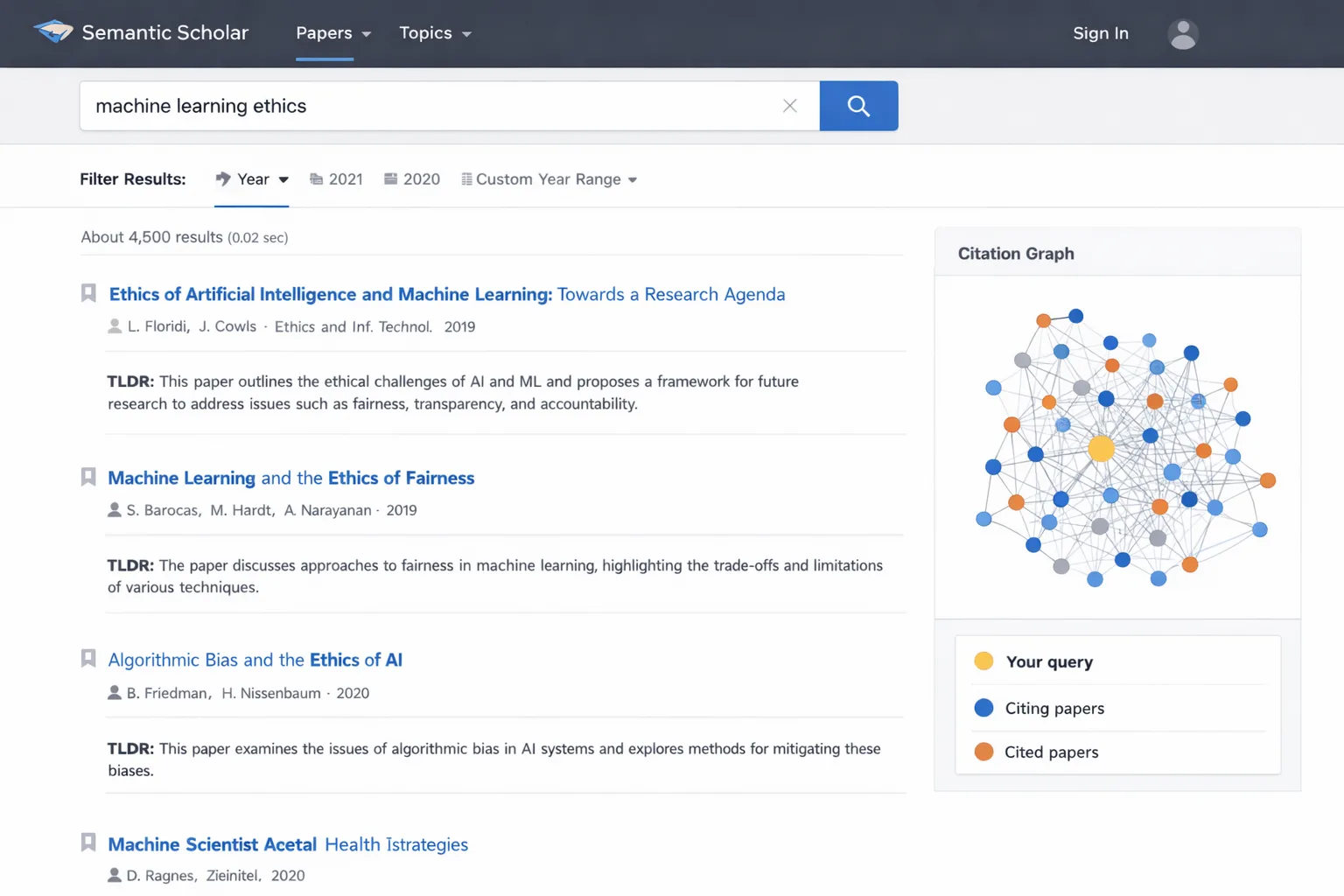The image size is (1344, 896).
Task: Click the Sign In link
Action: pos(1100,33)
